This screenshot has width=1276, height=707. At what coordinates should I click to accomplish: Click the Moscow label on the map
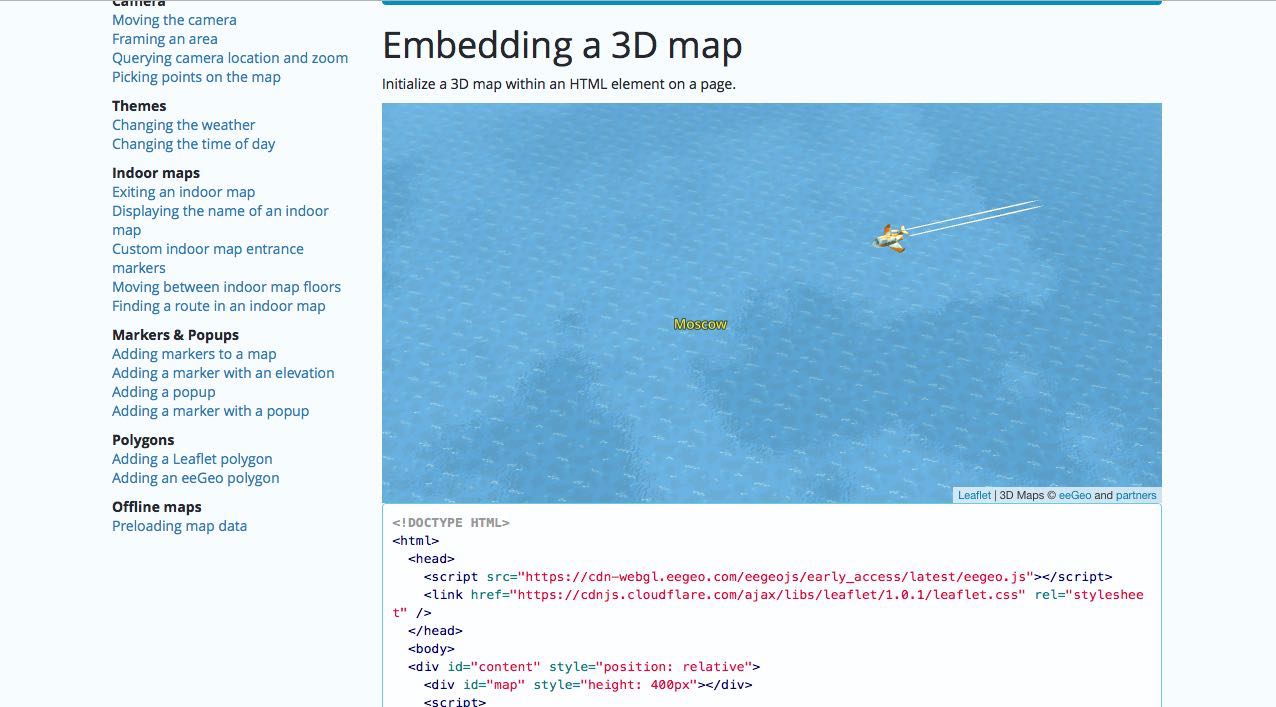click(700, 324)
